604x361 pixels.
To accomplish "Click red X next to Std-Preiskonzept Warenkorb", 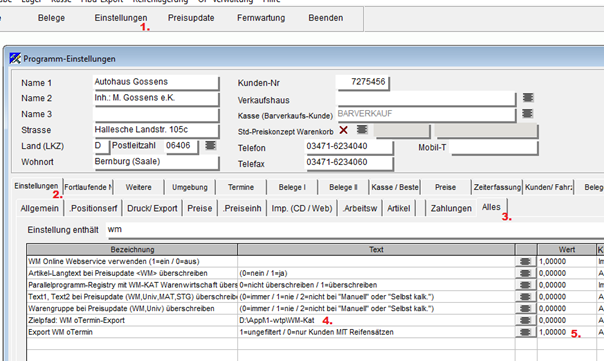I will point(344,130).
